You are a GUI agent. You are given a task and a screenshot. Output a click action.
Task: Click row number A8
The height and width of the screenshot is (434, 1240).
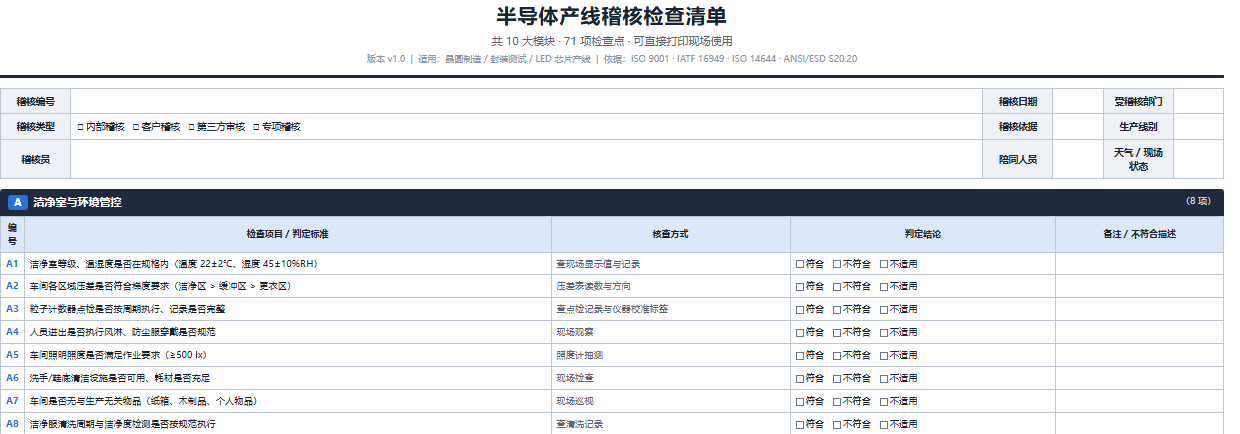13,424
